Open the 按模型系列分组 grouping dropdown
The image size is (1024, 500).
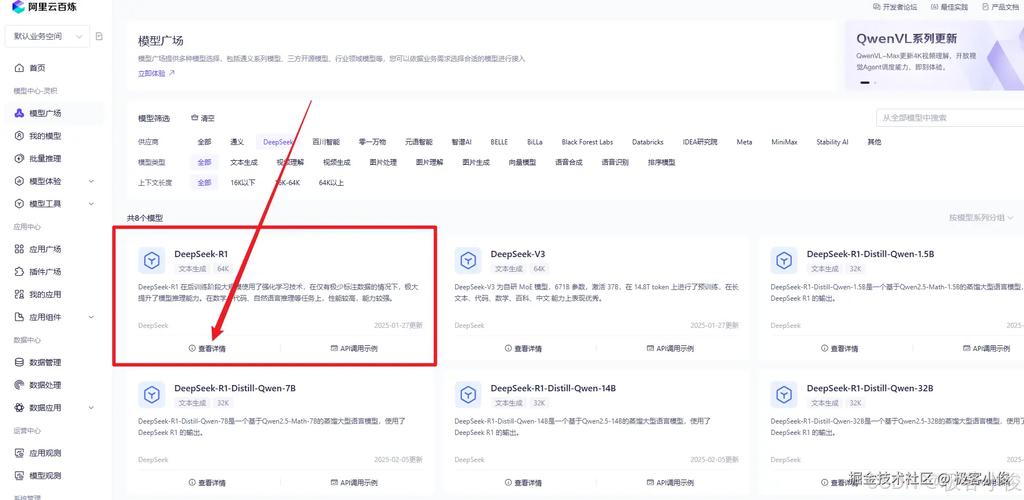pyautogui.click(x=981, y=217)
